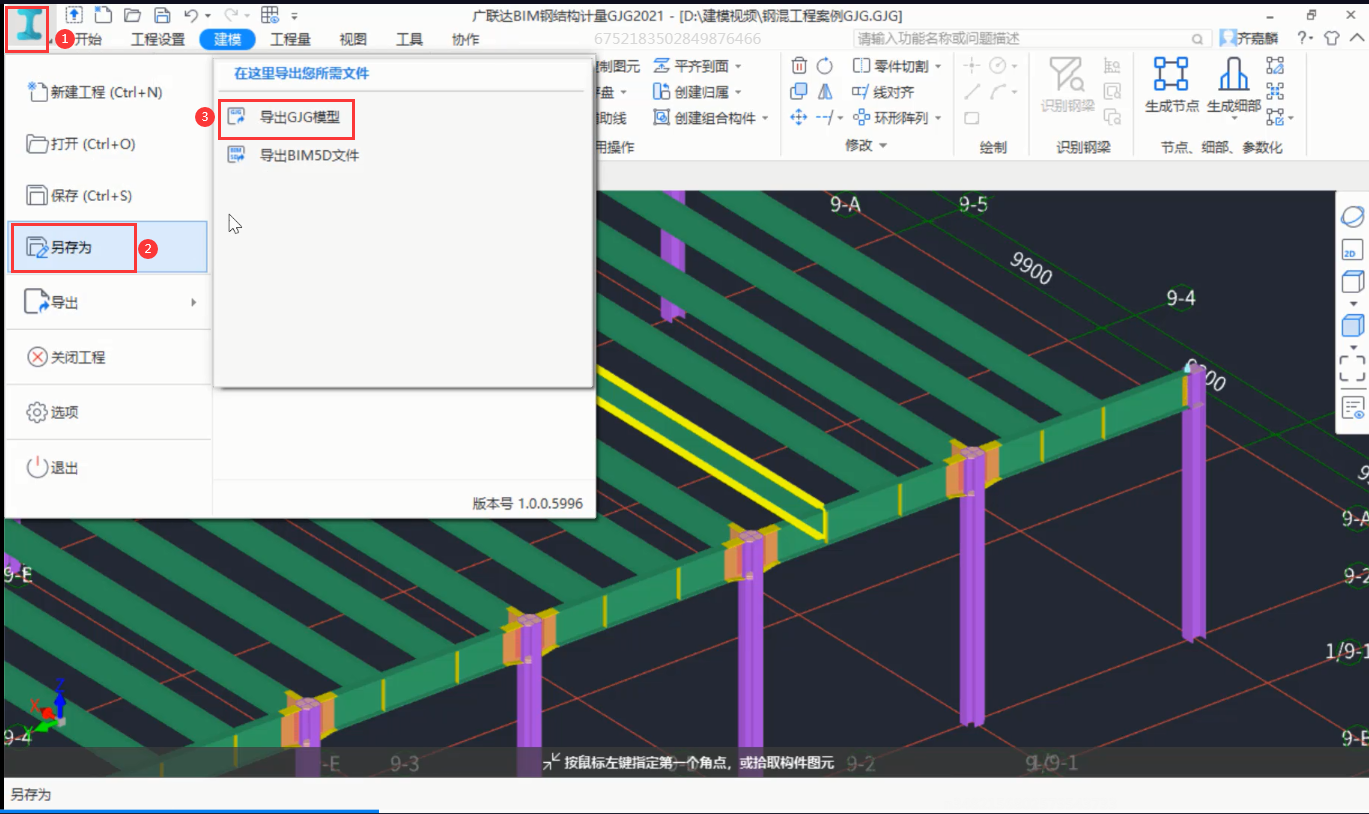Screen dimensions: 1369x814
Task: Expand the 修改 group dropdown
Action: coord(883,146)
